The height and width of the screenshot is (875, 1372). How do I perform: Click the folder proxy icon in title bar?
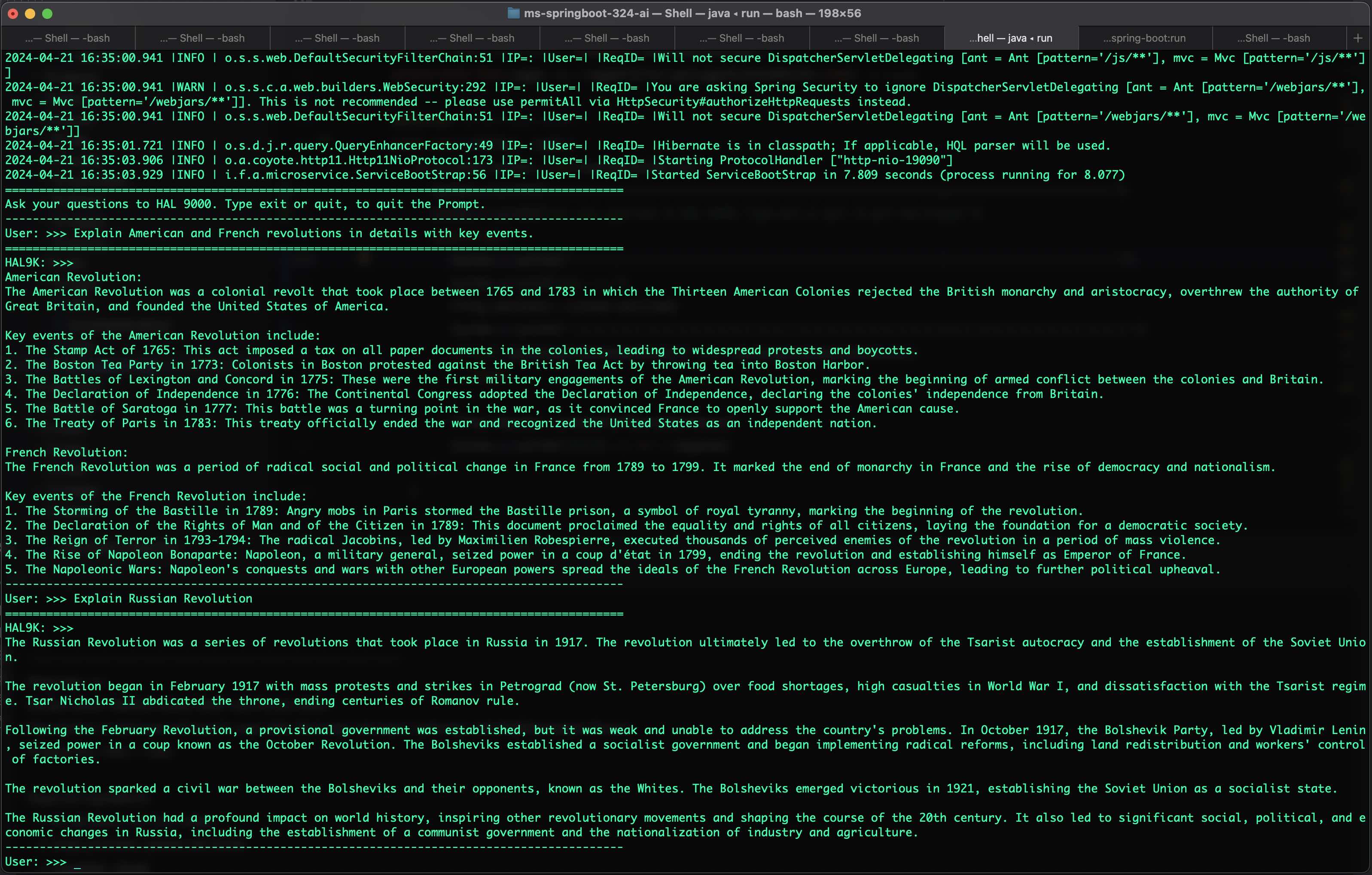point(513,13)
